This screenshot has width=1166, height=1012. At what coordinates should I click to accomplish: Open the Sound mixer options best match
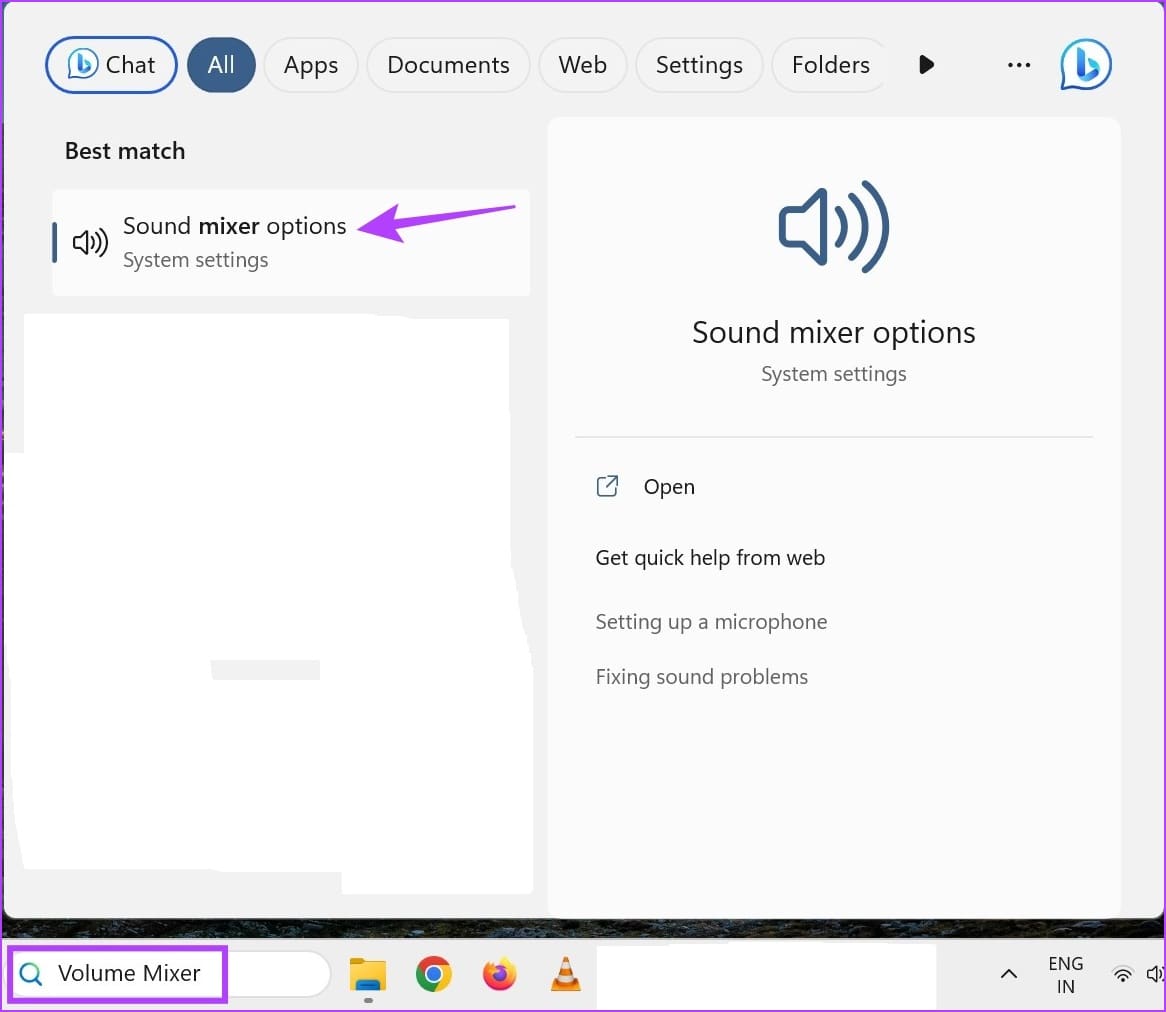pos(291,242)
